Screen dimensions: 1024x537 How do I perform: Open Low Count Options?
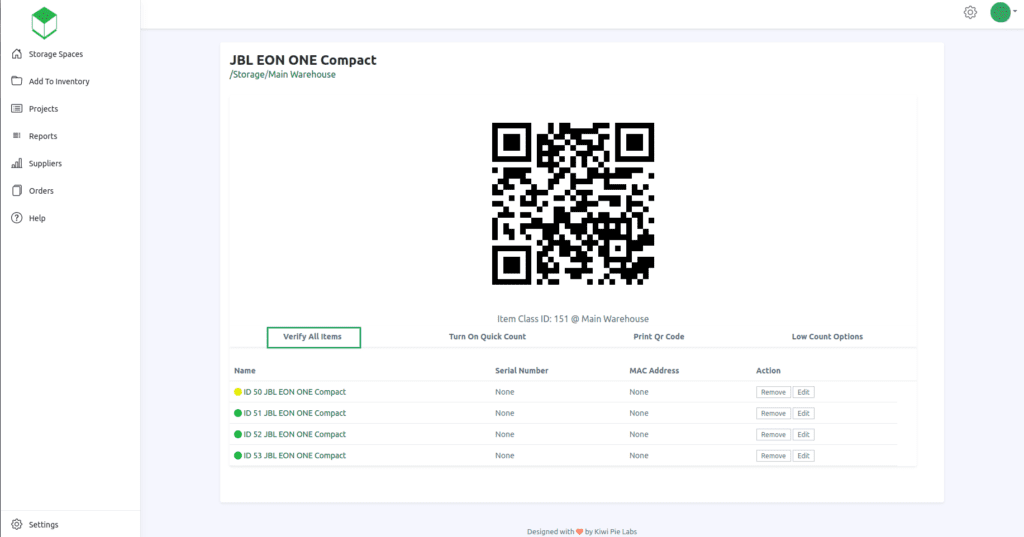coord(827,337)
